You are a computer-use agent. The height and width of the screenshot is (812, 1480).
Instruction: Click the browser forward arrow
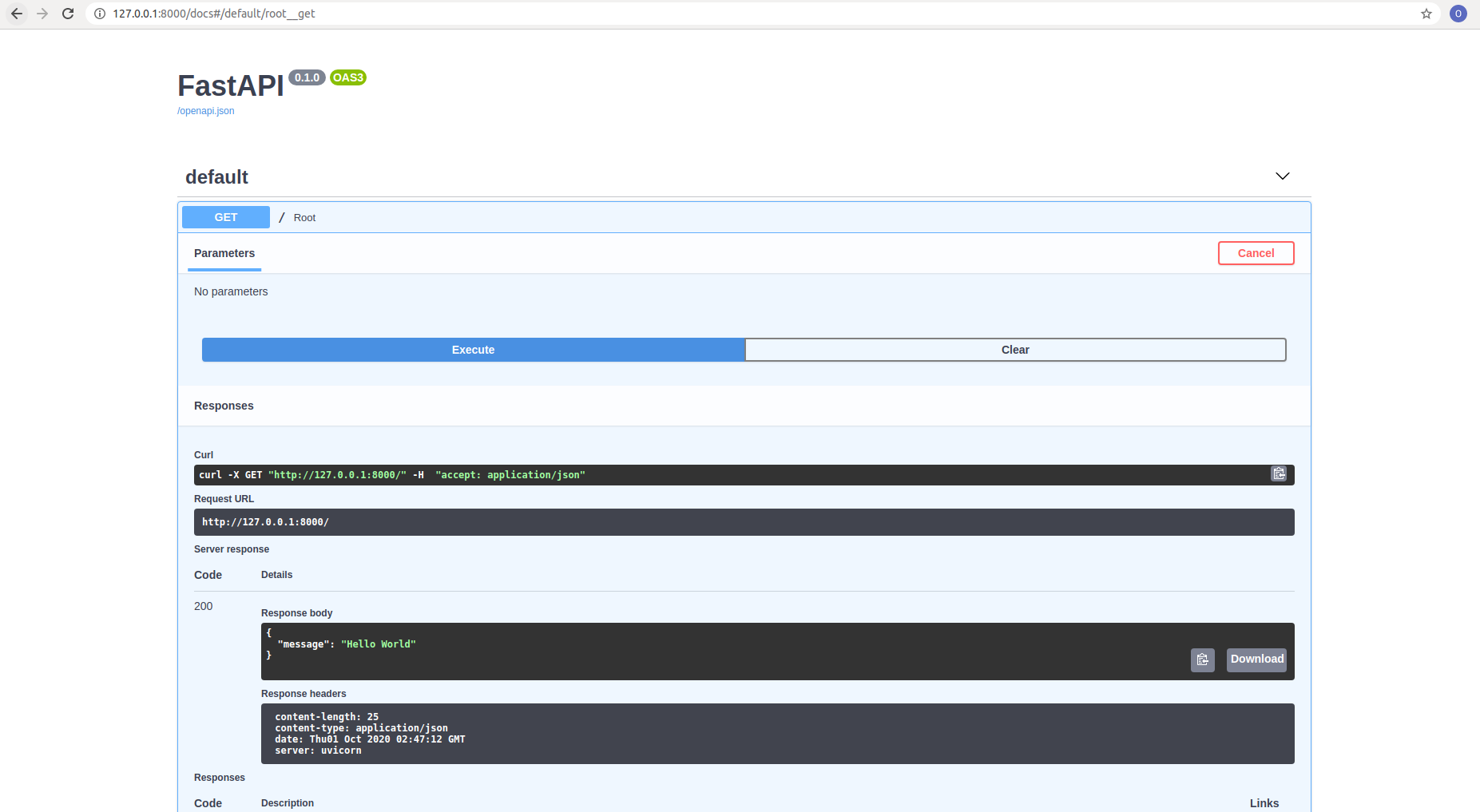[x=42, y=14]
